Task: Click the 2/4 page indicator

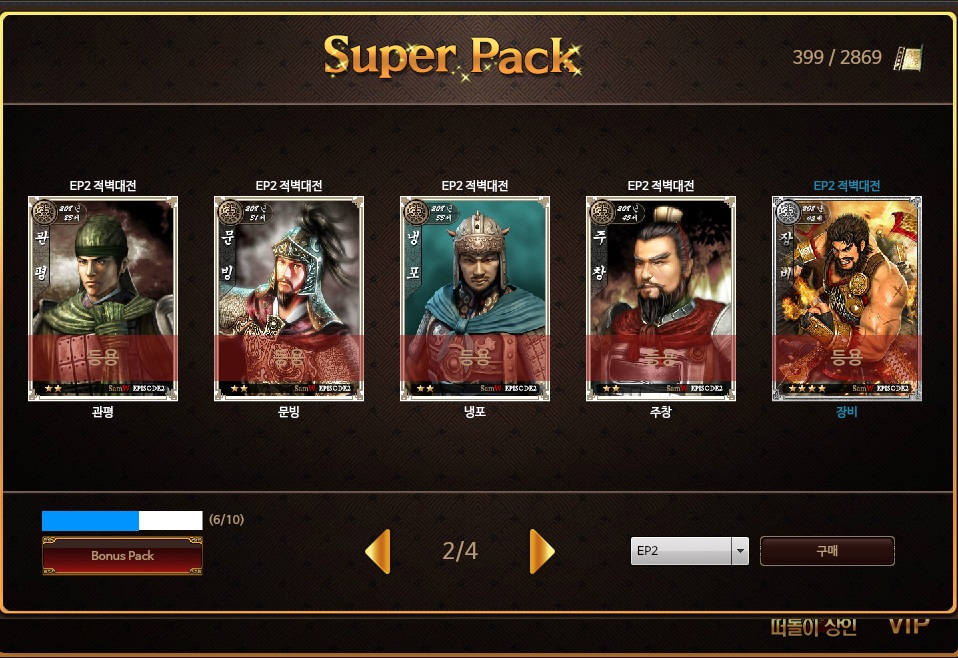Action: 460,551
